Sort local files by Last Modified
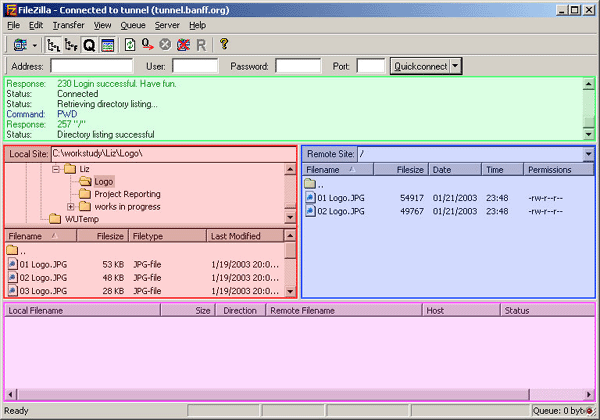 coord(245,236)
